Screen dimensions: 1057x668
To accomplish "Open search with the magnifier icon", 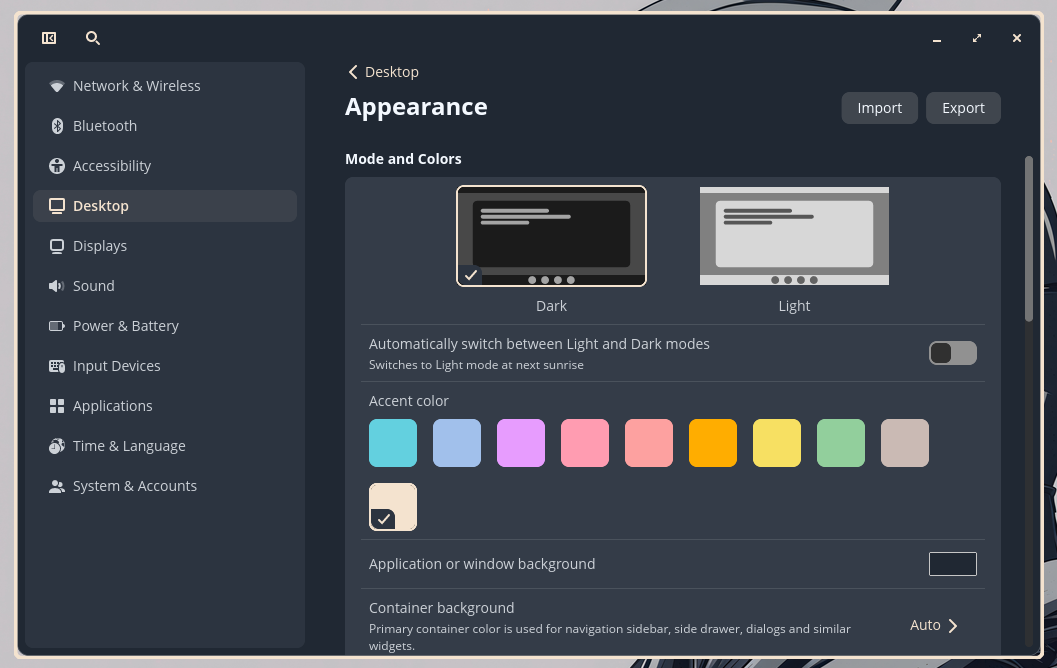I will tap(93, 38).
